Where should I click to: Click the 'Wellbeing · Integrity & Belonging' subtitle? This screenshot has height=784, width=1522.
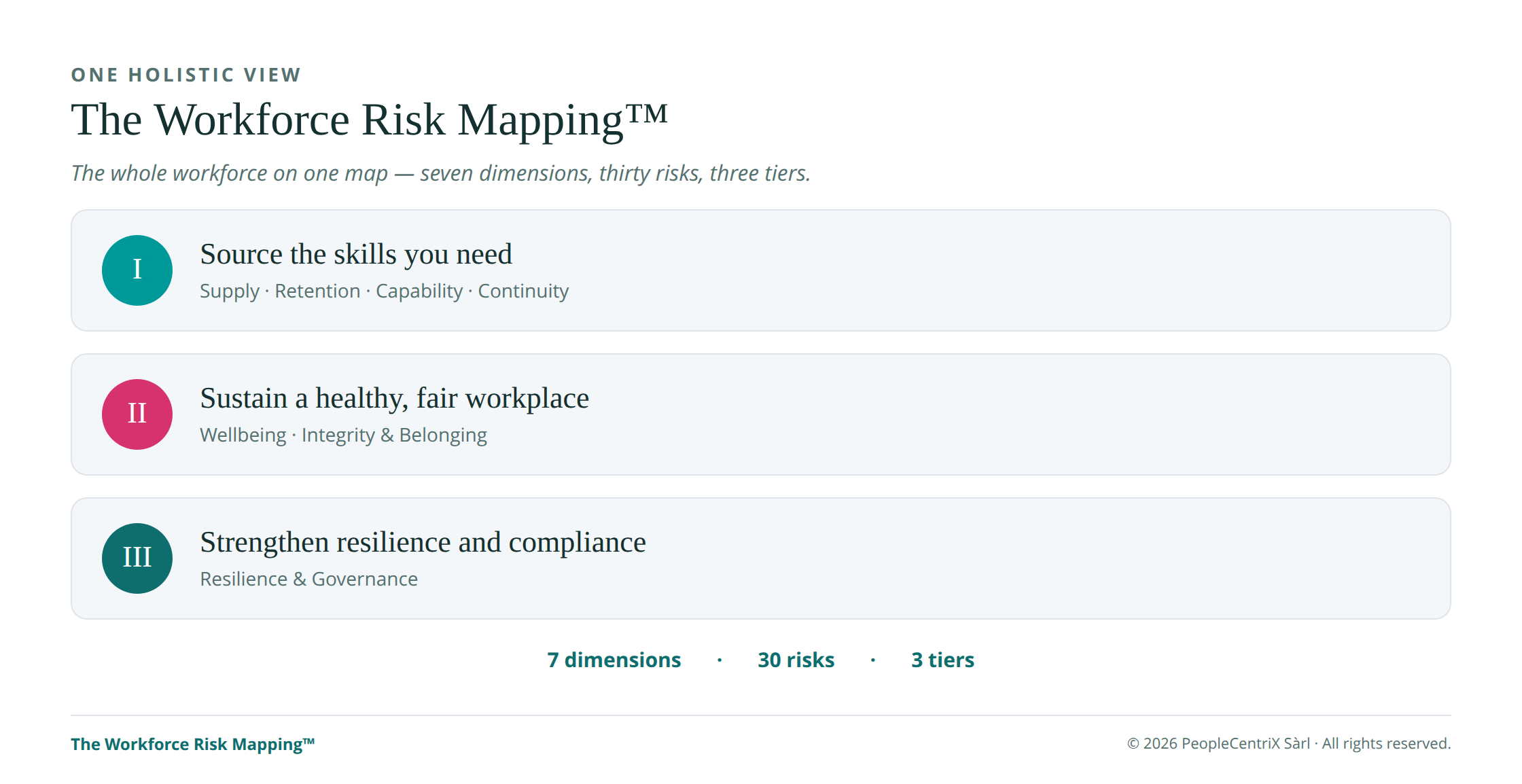344,435
